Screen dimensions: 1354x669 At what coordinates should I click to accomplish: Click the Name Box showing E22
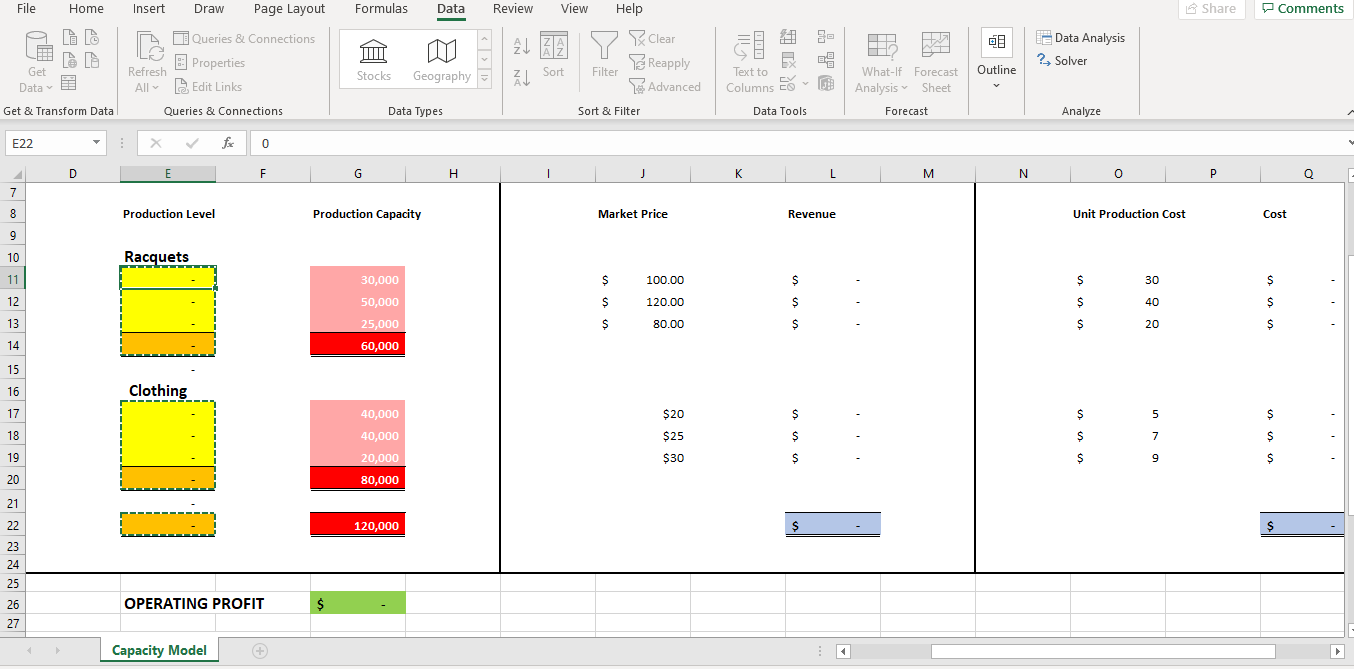click(x=46, y=143)
